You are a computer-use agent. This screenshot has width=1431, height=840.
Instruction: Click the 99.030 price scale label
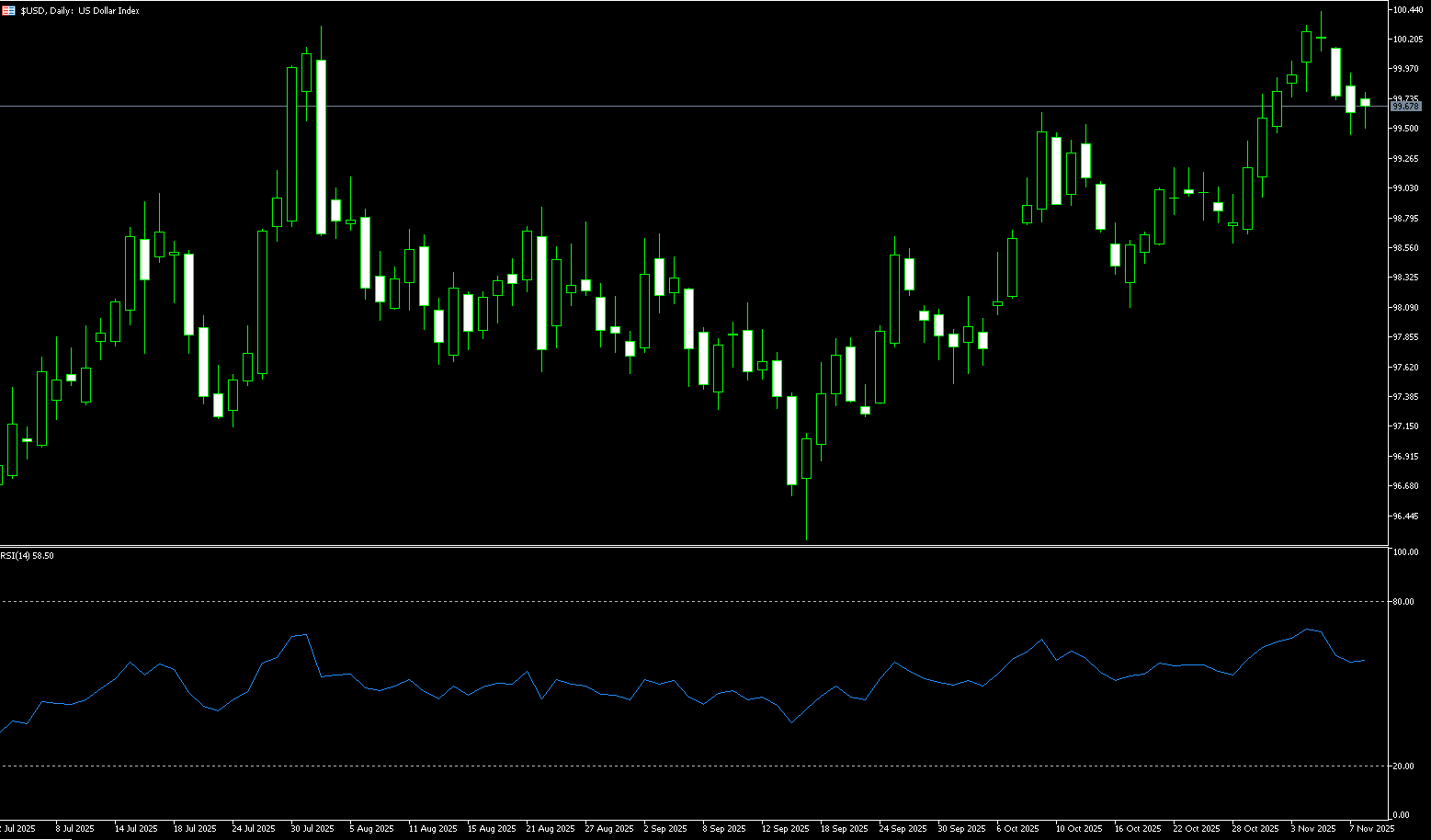tap(1405, 188)
